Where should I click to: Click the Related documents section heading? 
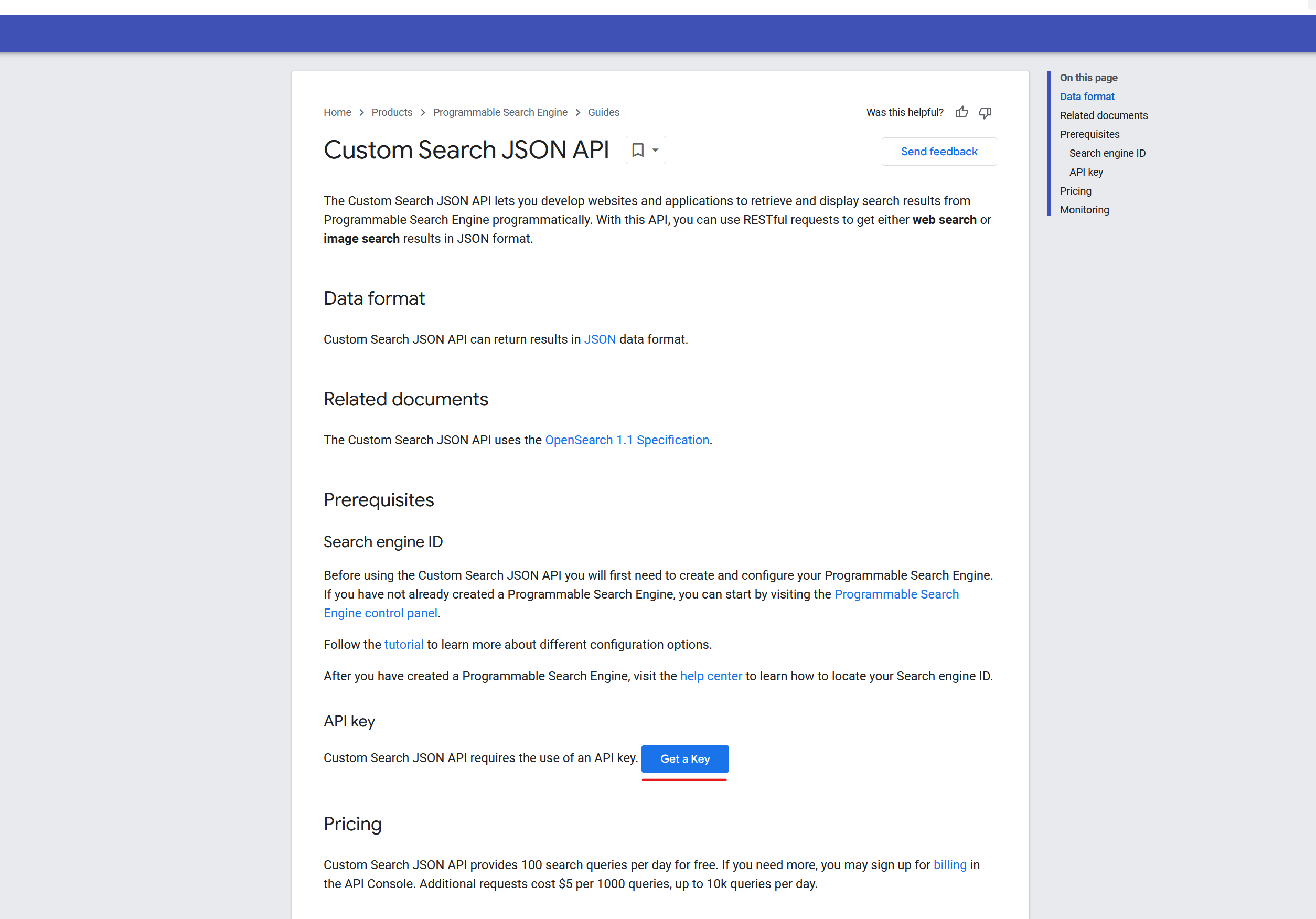[406, 400]
